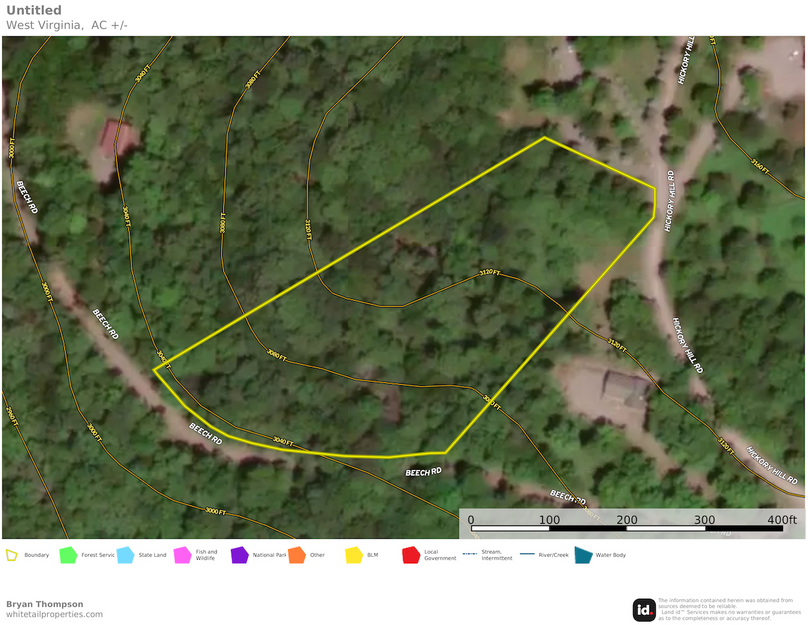The image size is (808, 625).
Task: Click the Local Government red legend icon
Action: coord(410,553)
